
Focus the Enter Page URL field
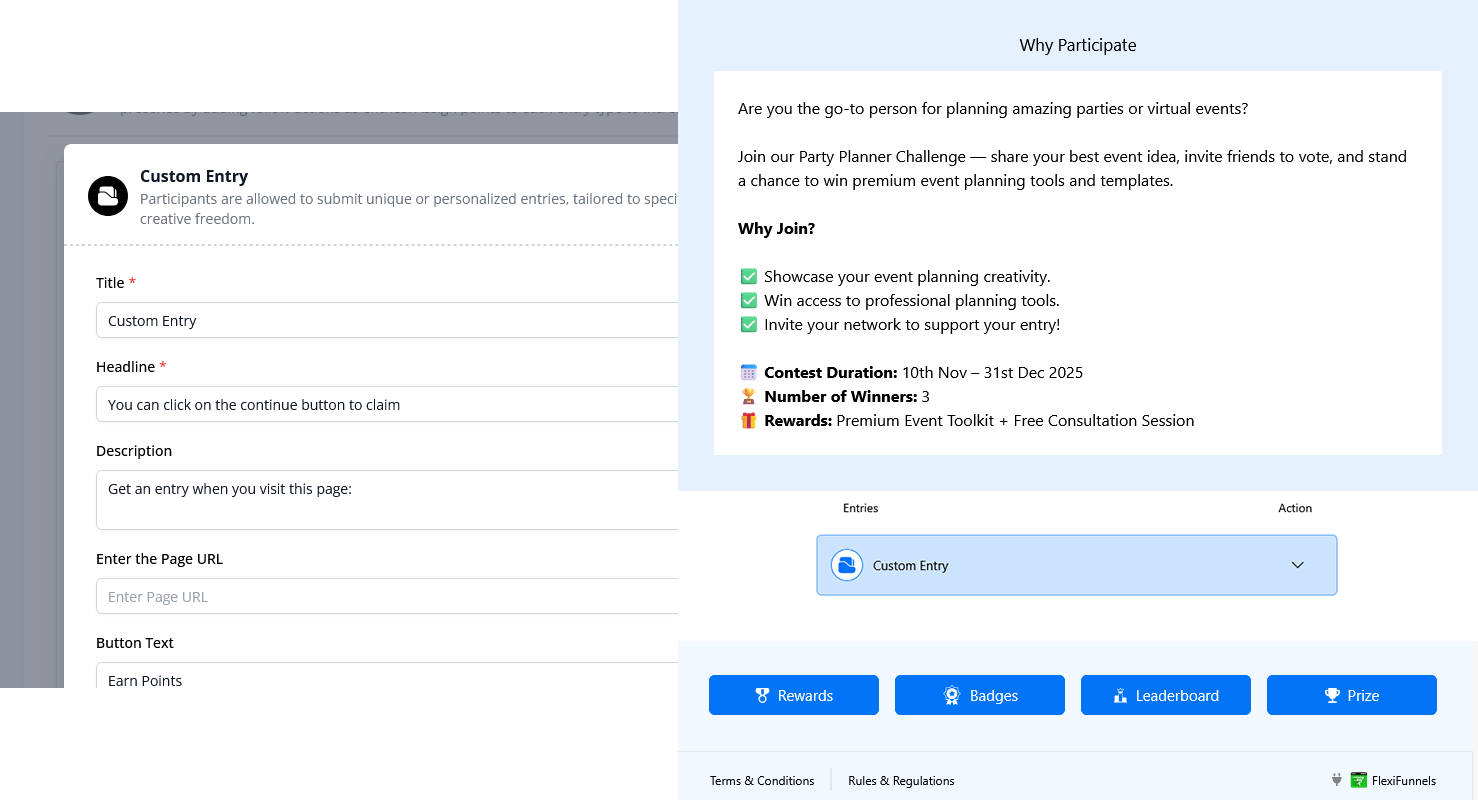387,596
